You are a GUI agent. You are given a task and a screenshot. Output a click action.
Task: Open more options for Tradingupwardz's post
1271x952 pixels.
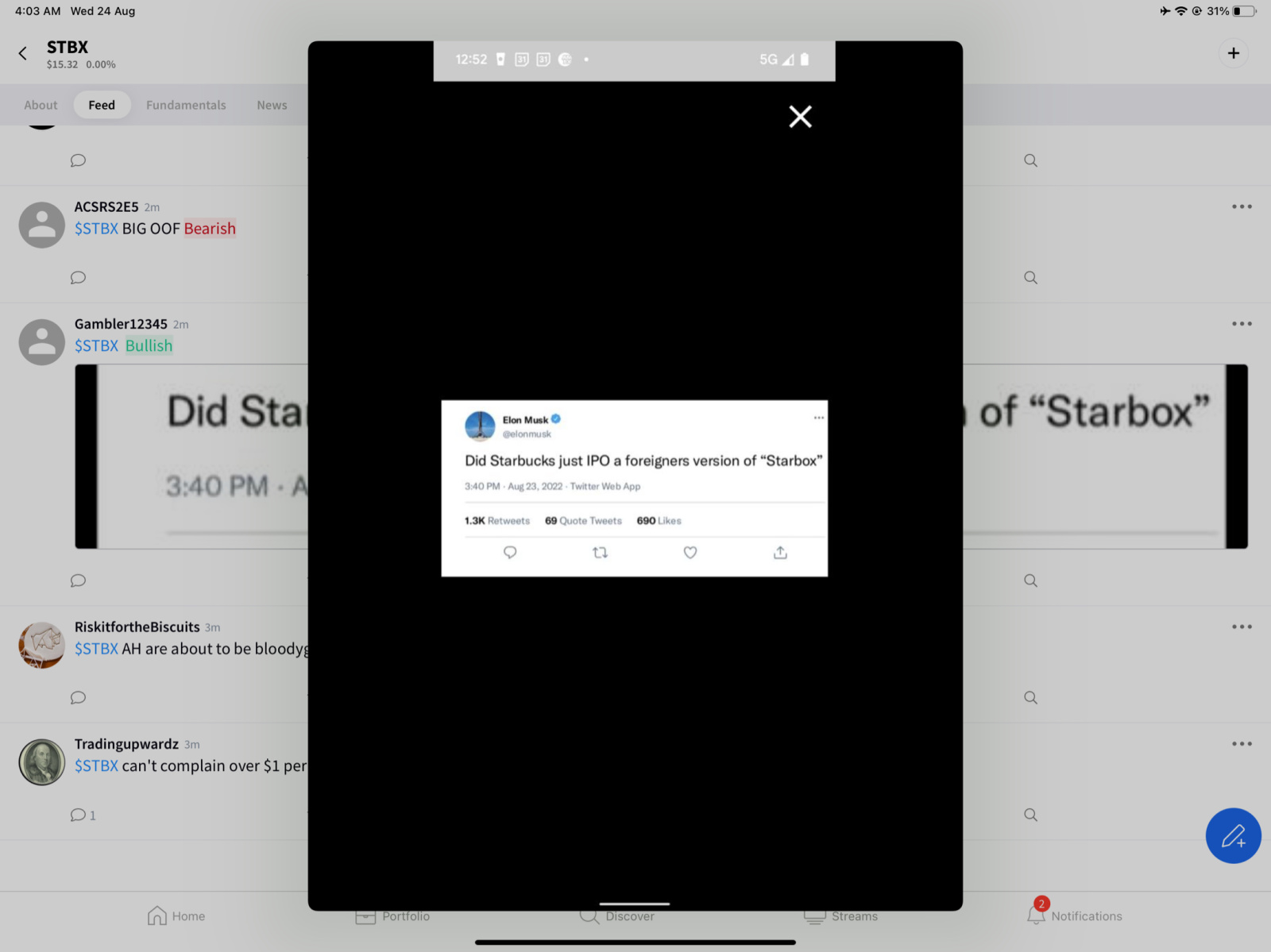(x=1242, y=744)
